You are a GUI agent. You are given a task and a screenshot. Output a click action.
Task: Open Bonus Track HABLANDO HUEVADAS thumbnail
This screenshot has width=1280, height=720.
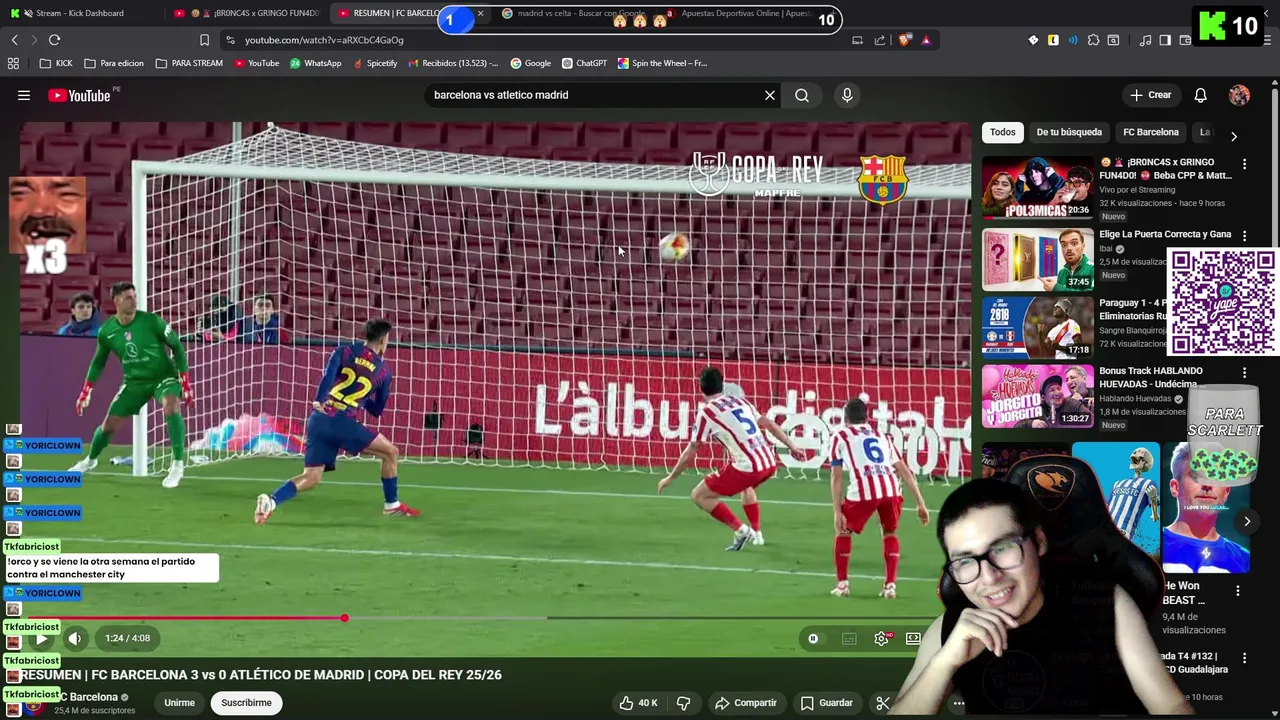point(1037,396)
